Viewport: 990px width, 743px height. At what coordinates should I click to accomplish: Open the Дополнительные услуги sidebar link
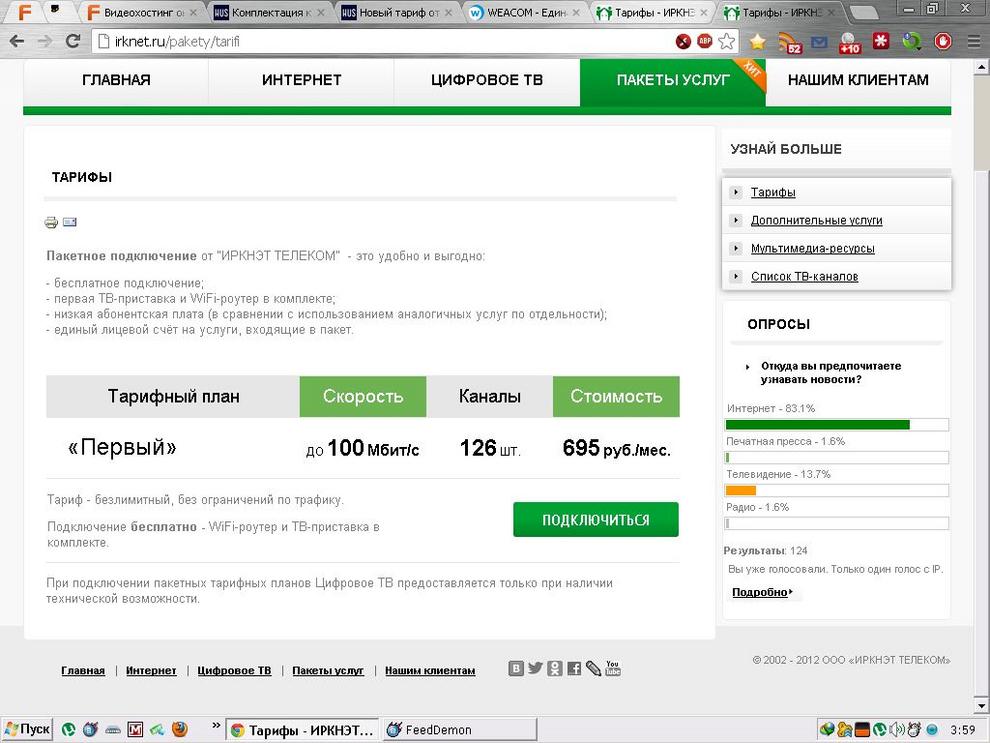tap(816, 220)
